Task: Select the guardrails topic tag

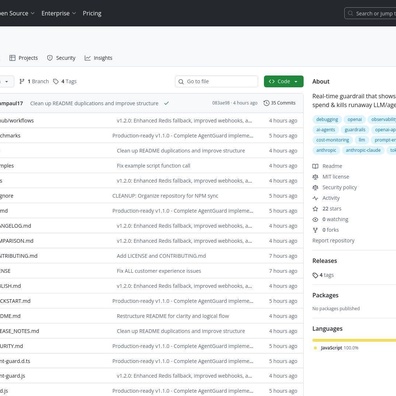Action: pos(355,130)
